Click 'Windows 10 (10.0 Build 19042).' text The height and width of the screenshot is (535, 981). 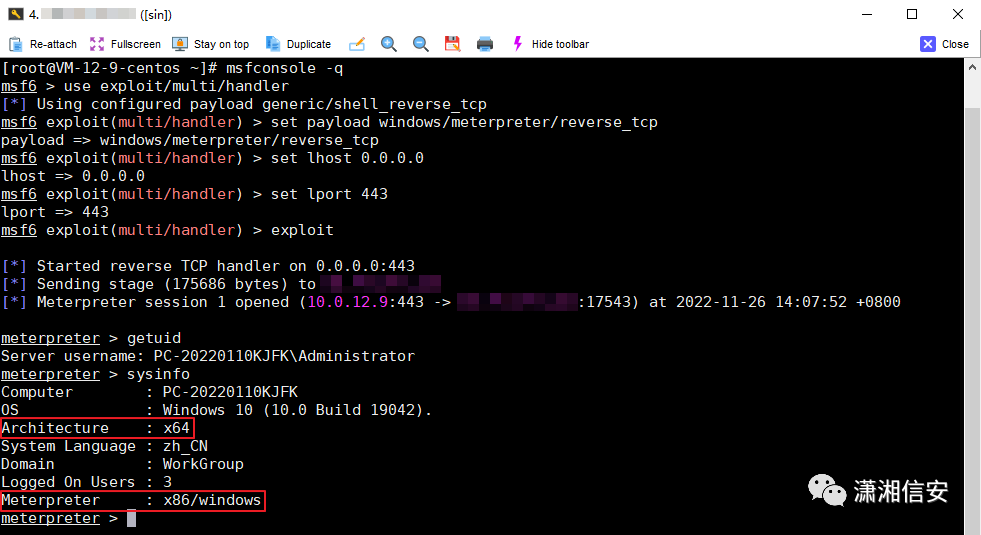tap(297, 410)
